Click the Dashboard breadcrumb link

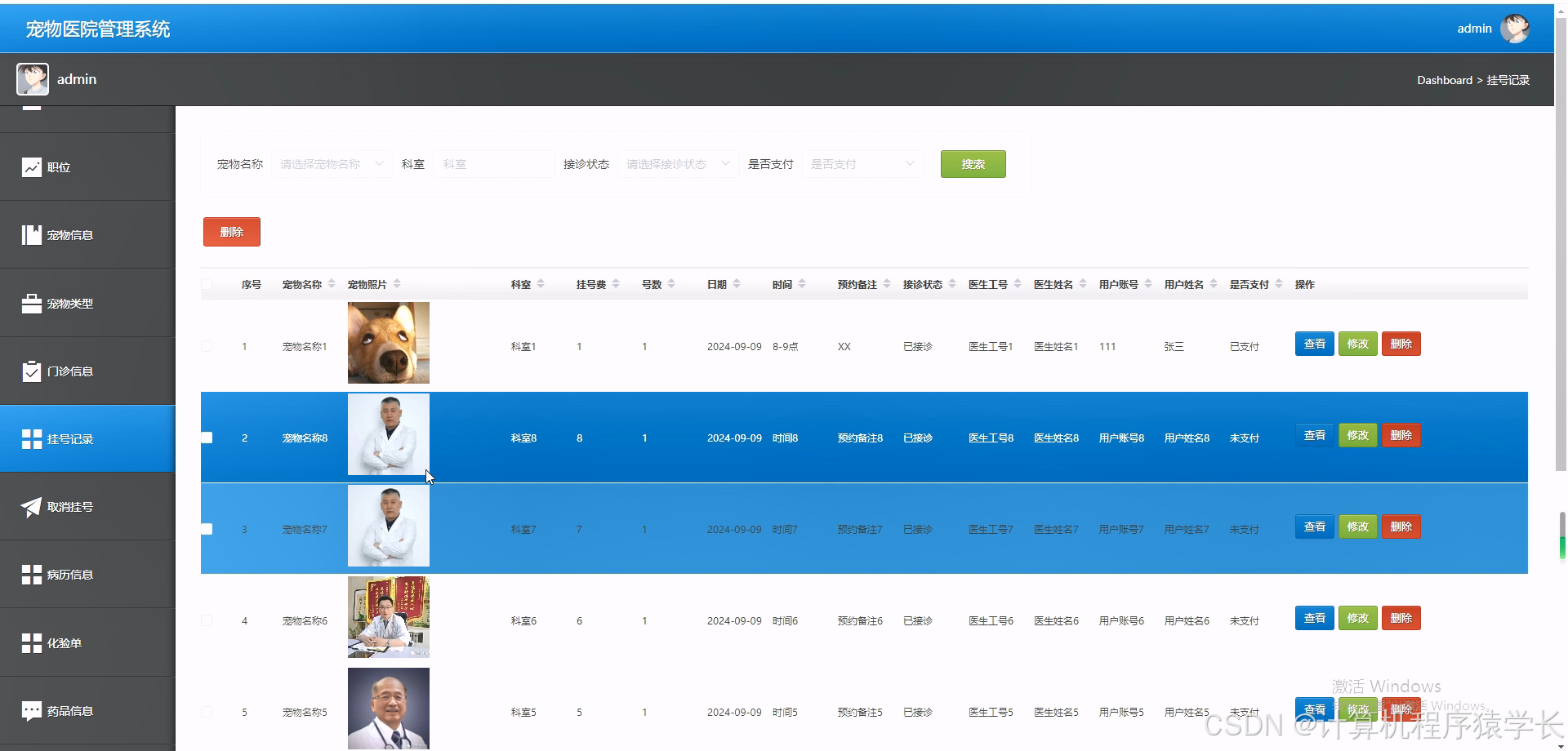pyautogui.click(x=1445, y=80)
